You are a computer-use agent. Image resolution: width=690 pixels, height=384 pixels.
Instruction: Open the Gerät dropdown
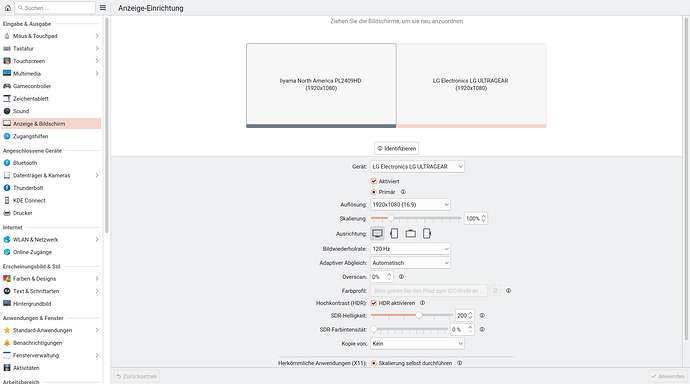[417, 167]
